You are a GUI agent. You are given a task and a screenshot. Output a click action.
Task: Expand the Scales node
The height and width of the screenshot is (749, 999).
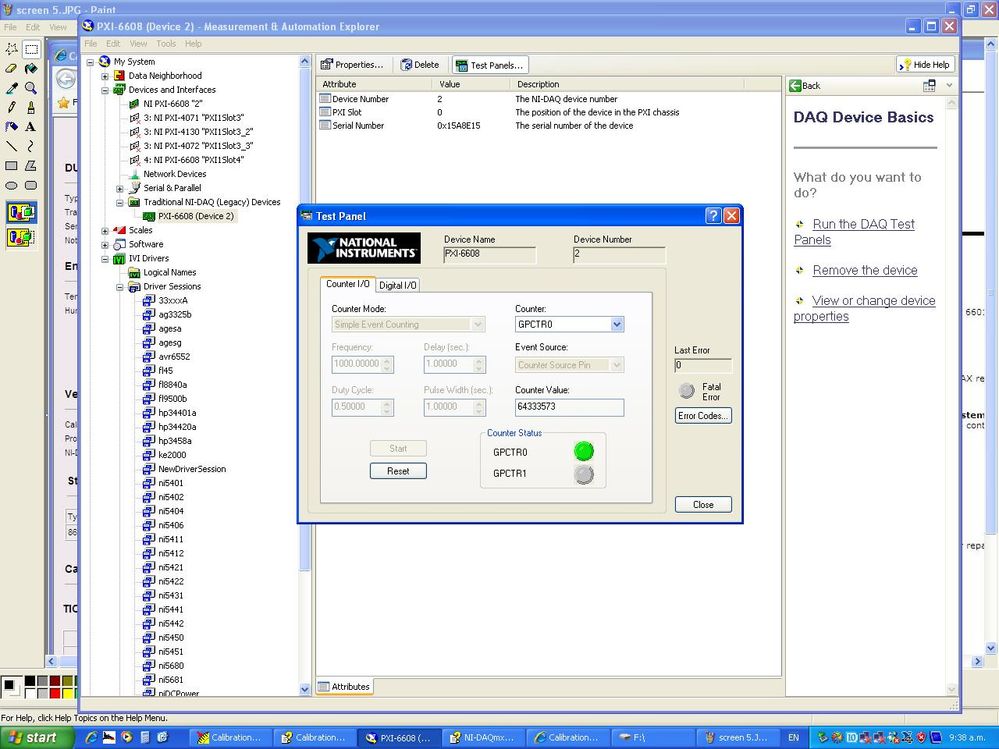click(105, 231)
